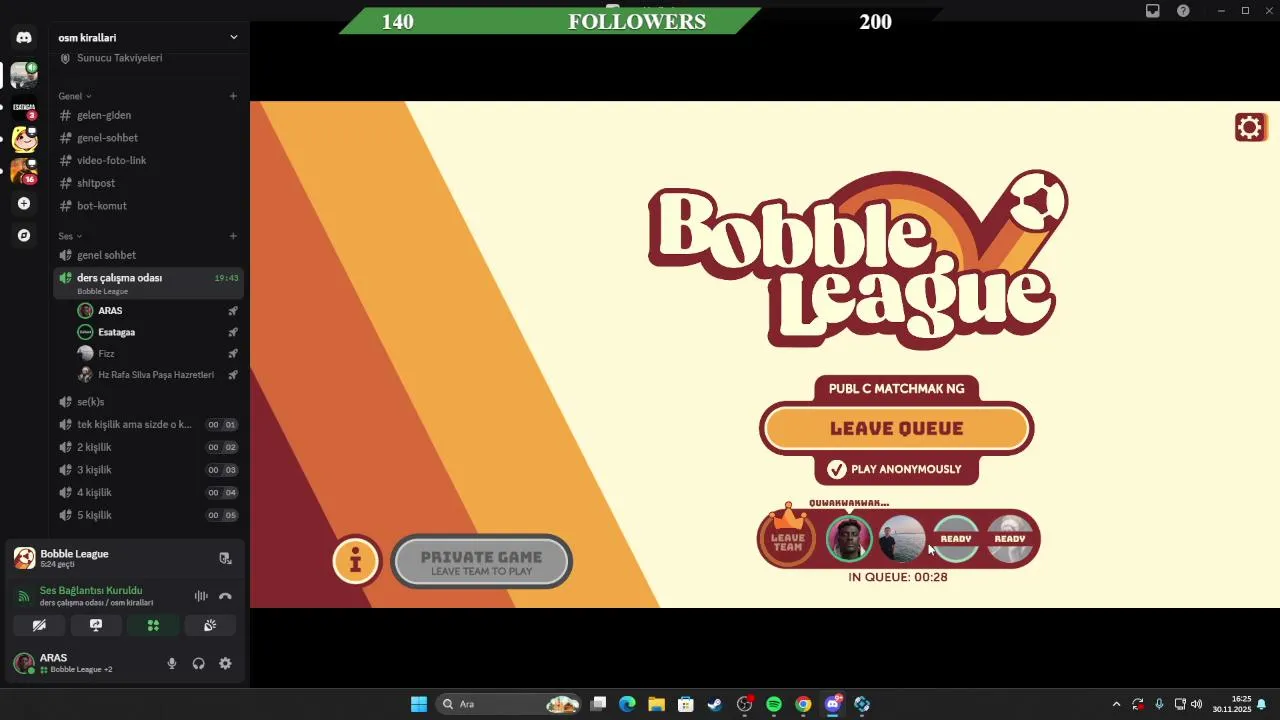Viewport: 1280px width, 720px height.
Task: Click user Fizz in voice channel
Action: 158,354
